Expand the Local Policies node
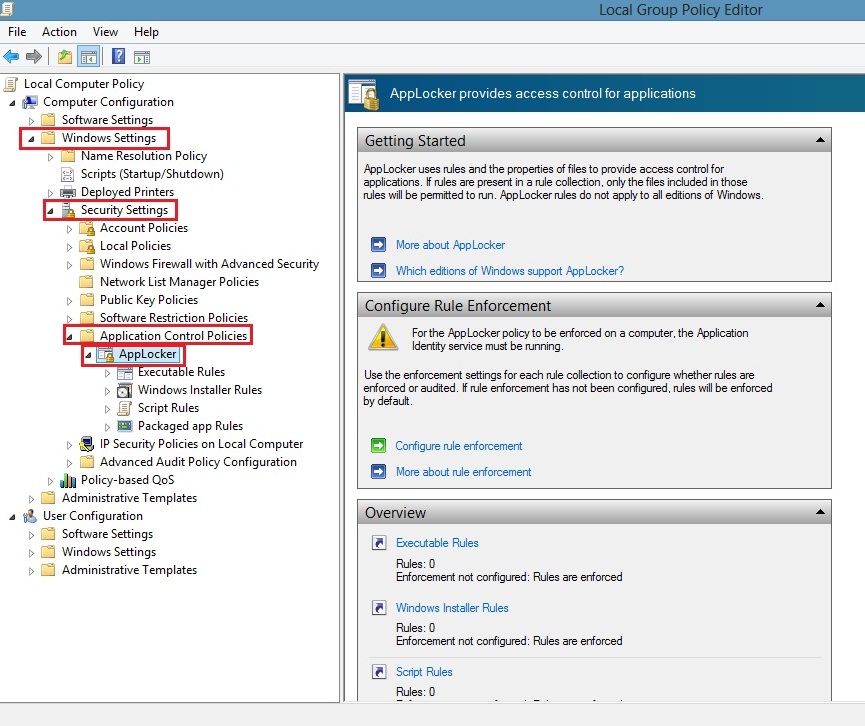Screen dimensions: 865x726 70,247
